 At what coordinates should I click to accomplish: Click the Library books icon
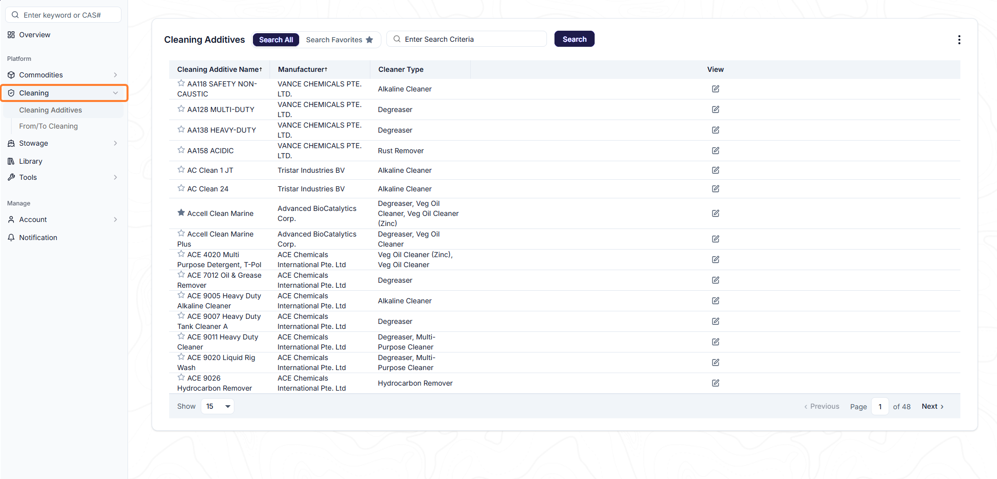point(11,161)
